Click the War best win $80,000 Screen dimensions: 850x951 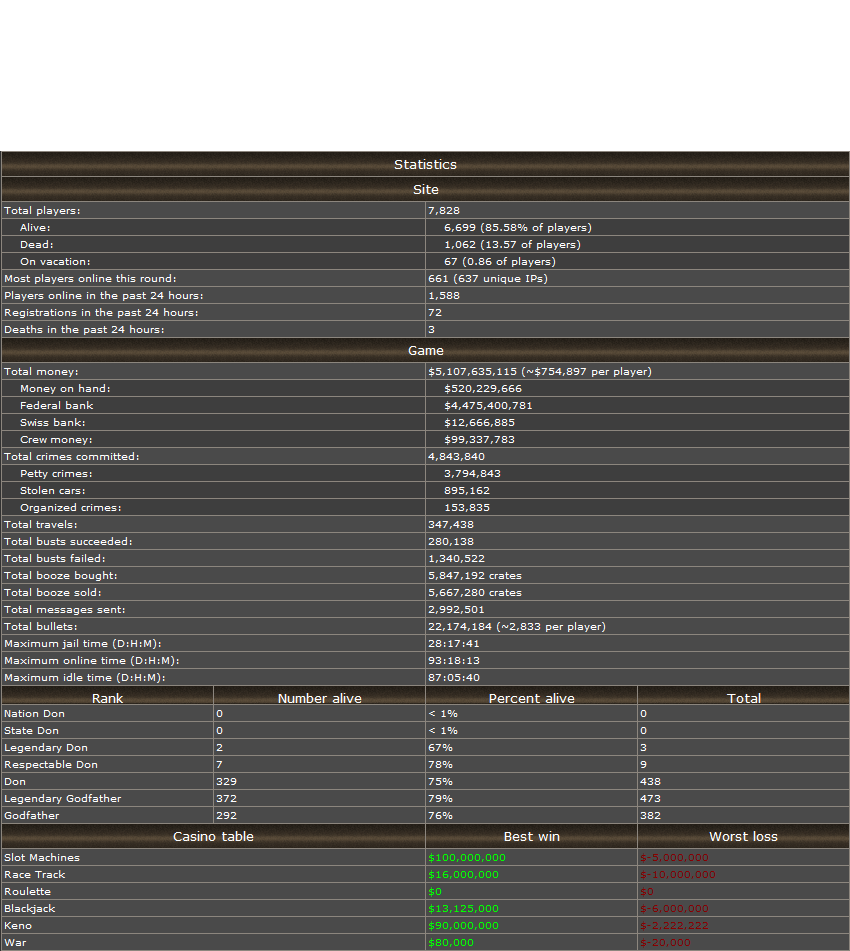click(451, 942)
